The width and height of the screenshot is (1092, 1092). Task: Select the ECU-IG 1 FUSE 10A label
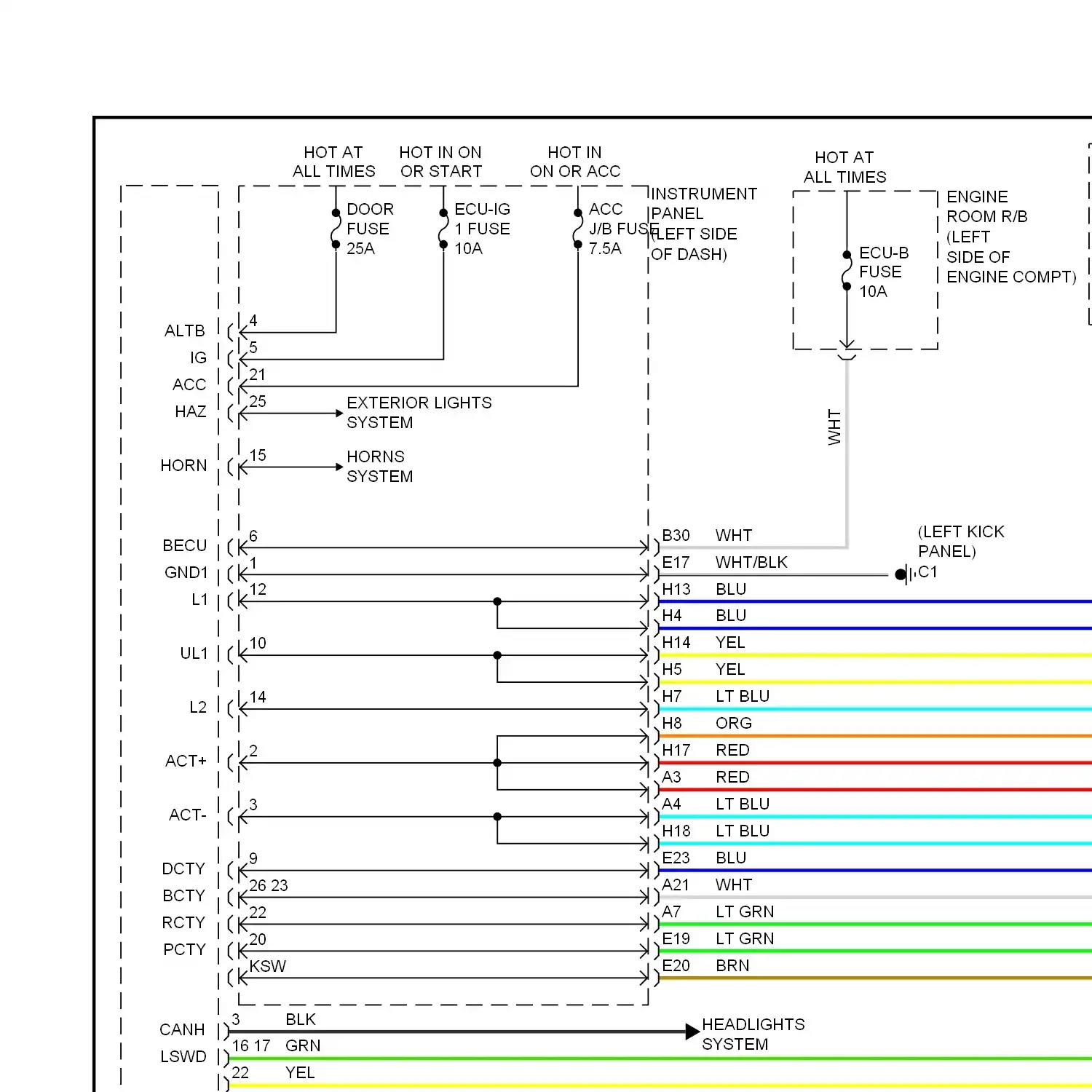(482, 229)
